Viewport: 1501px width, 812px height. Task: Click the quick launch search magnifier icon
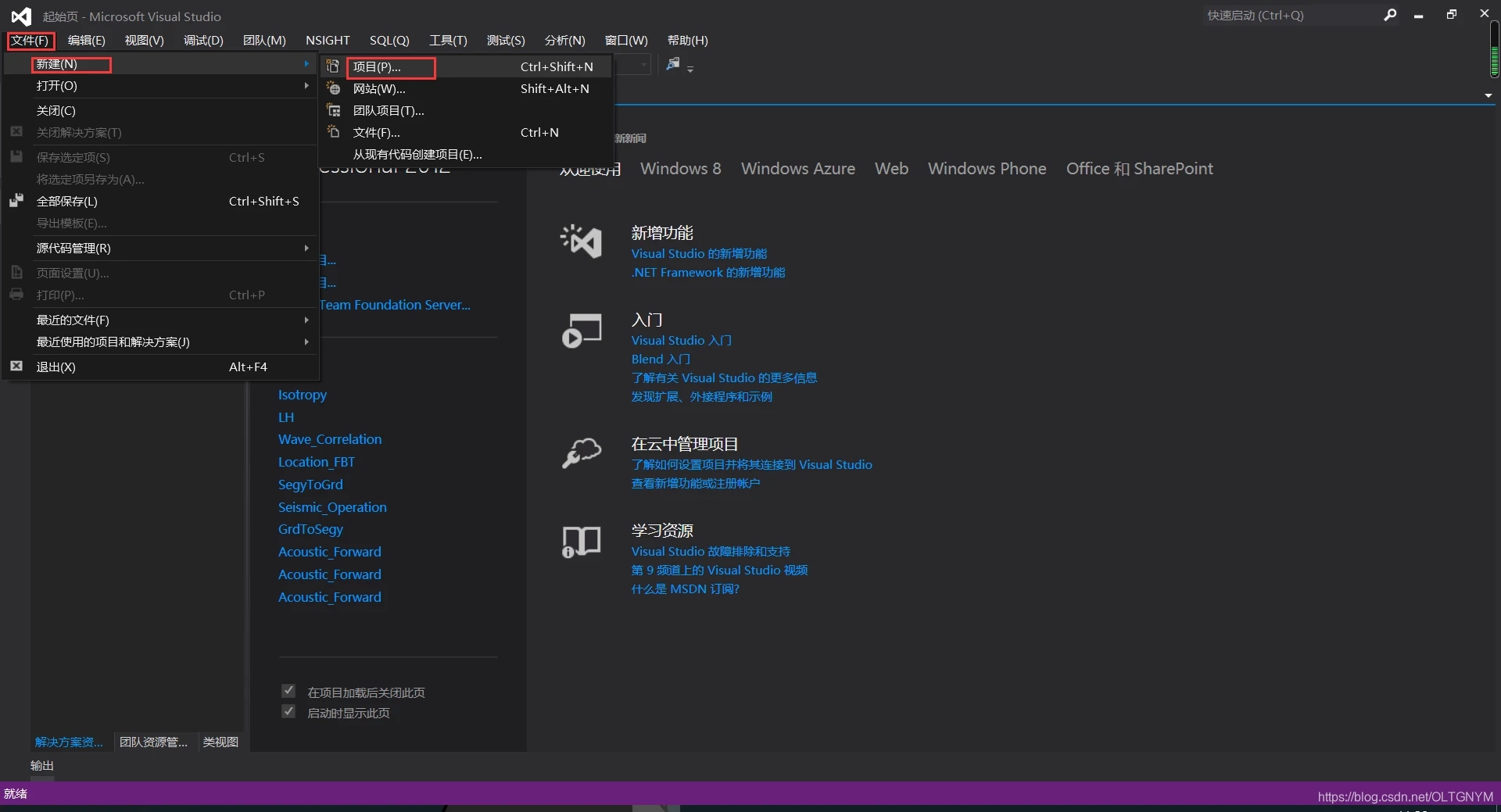pos(1390,15)
